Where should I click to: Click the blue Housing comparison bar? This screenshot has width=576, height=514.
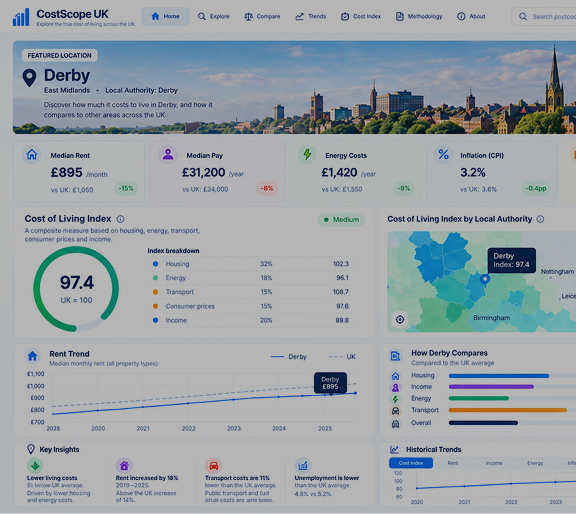(499, 375)
